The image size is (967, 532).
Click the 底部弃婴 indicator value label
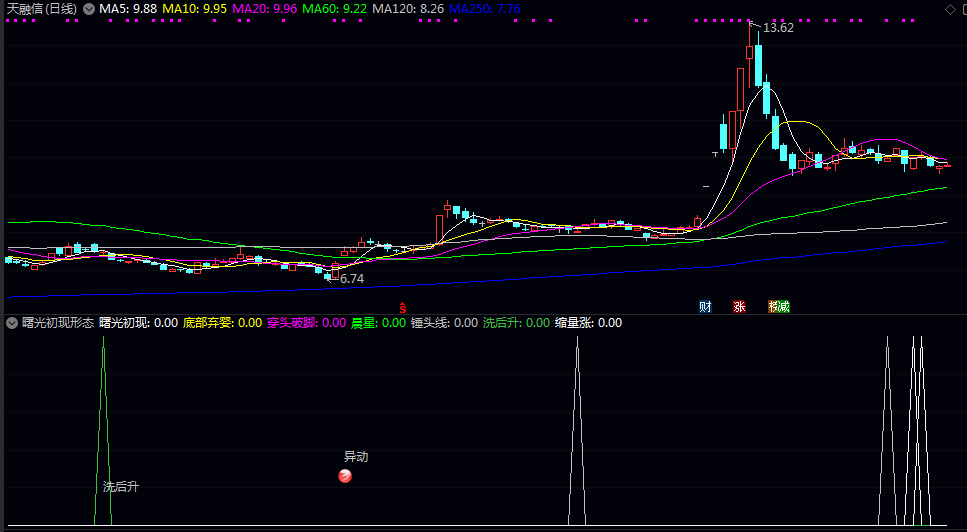click(x=221, y=323)
